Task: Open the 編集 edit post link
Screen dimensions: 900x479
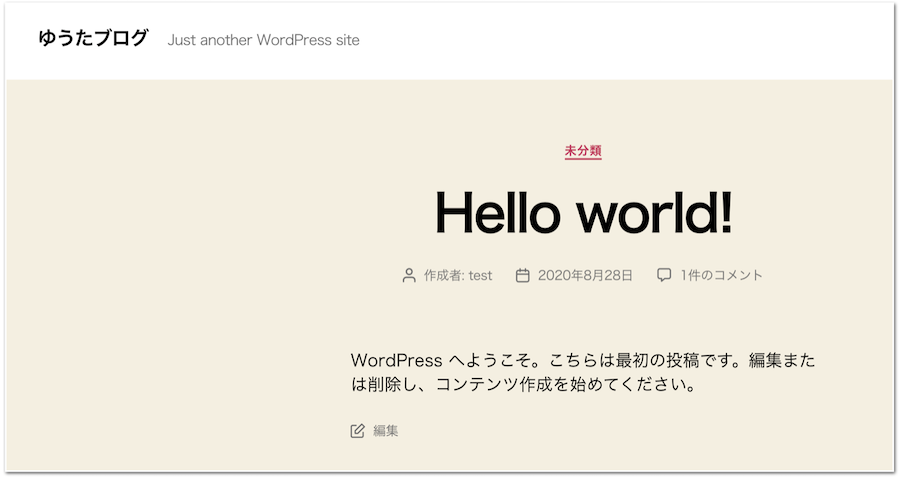Action: click(x=386, y=431)
